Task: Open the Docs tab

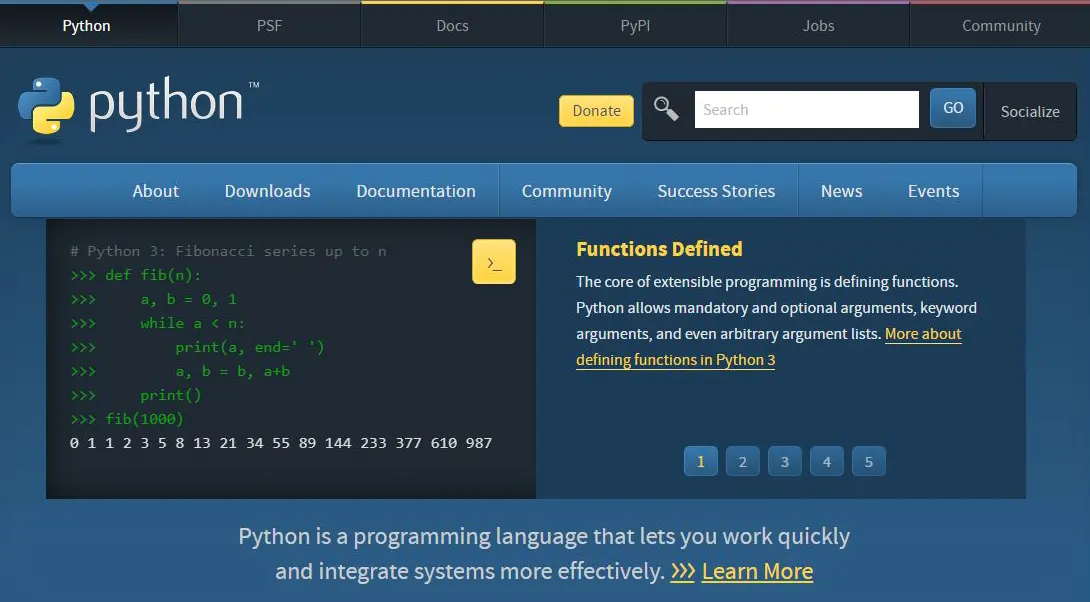Action: [x=452, y=25]
